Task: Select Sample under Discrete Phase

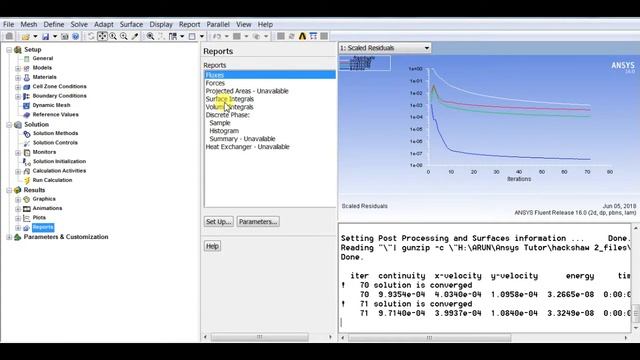Action: (x=220, y=123)
